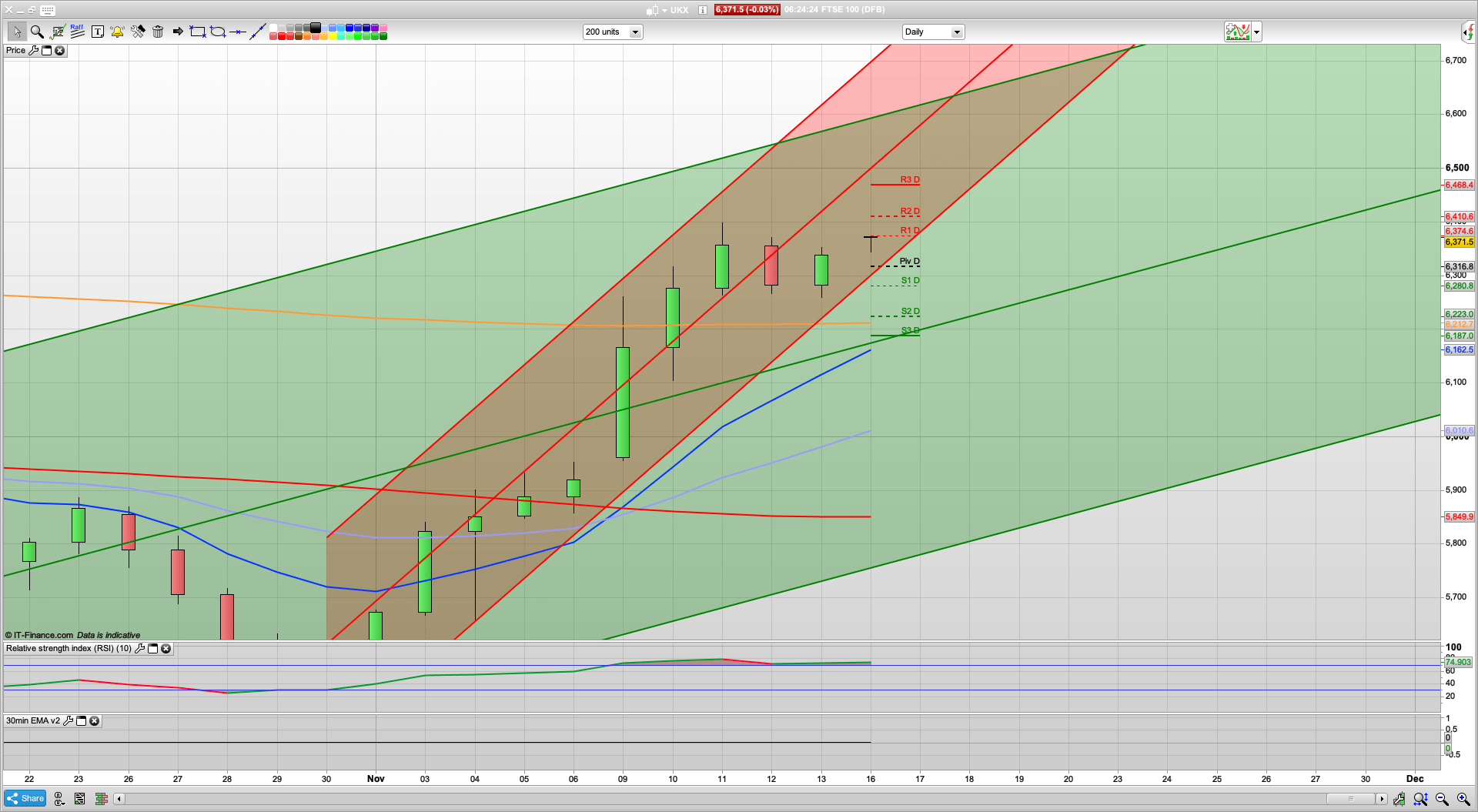
Task: Open the drawing tools wrench settings
Action: click(x=139, y=32)
